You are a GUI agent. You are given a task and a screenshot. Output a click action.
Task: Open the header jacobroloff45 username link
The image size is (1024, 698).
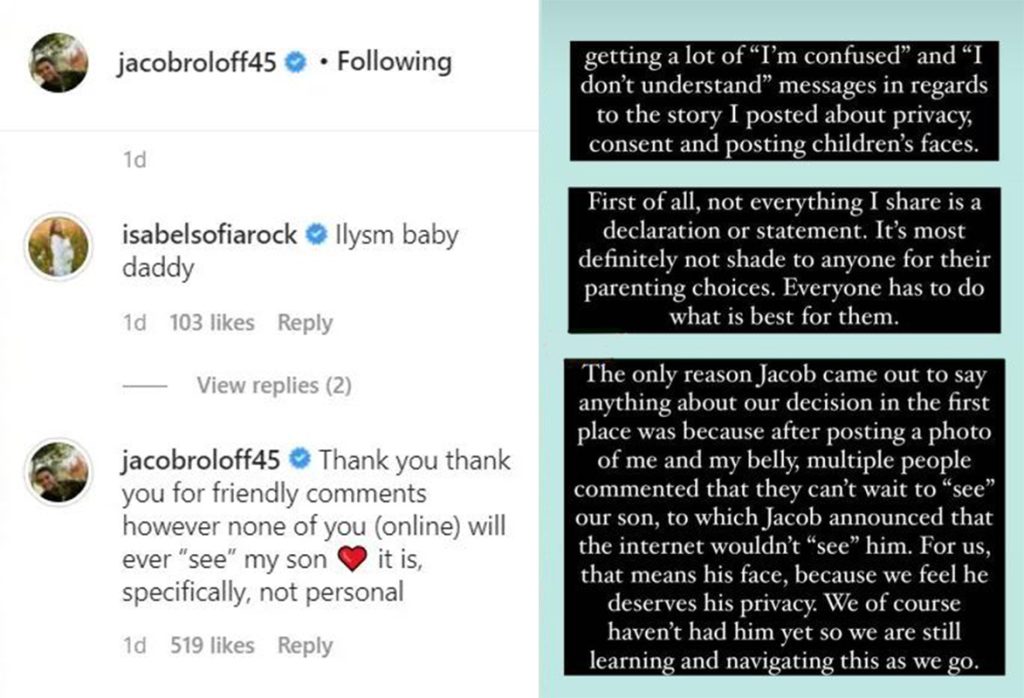(x=198, y=63)
